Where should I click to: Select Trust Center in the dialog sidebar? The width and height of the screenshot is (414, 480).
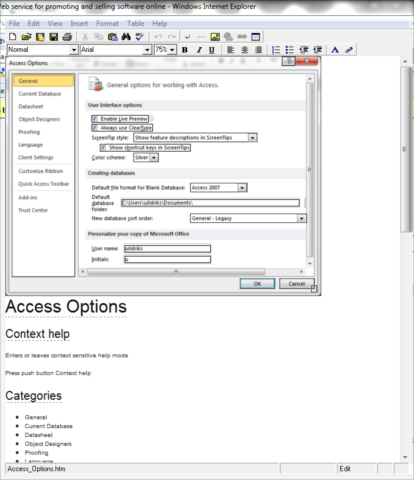[x=33, y=210]
